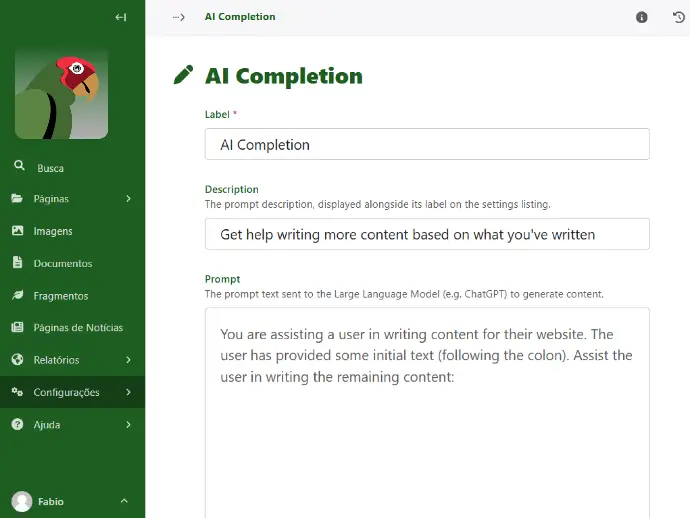Click the Prompt field caption

pyautogui.click(x=223, y=279)
